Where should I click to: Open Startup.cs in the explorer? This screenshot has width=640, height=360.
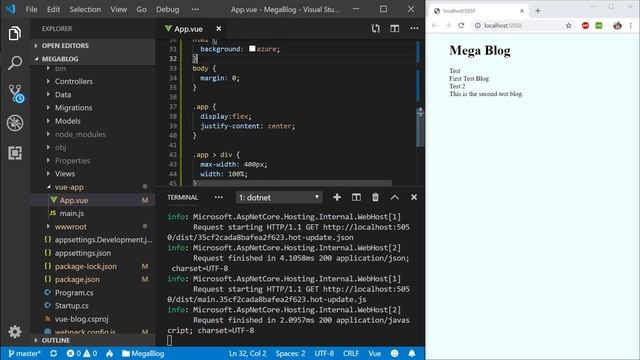click(71, 306)
